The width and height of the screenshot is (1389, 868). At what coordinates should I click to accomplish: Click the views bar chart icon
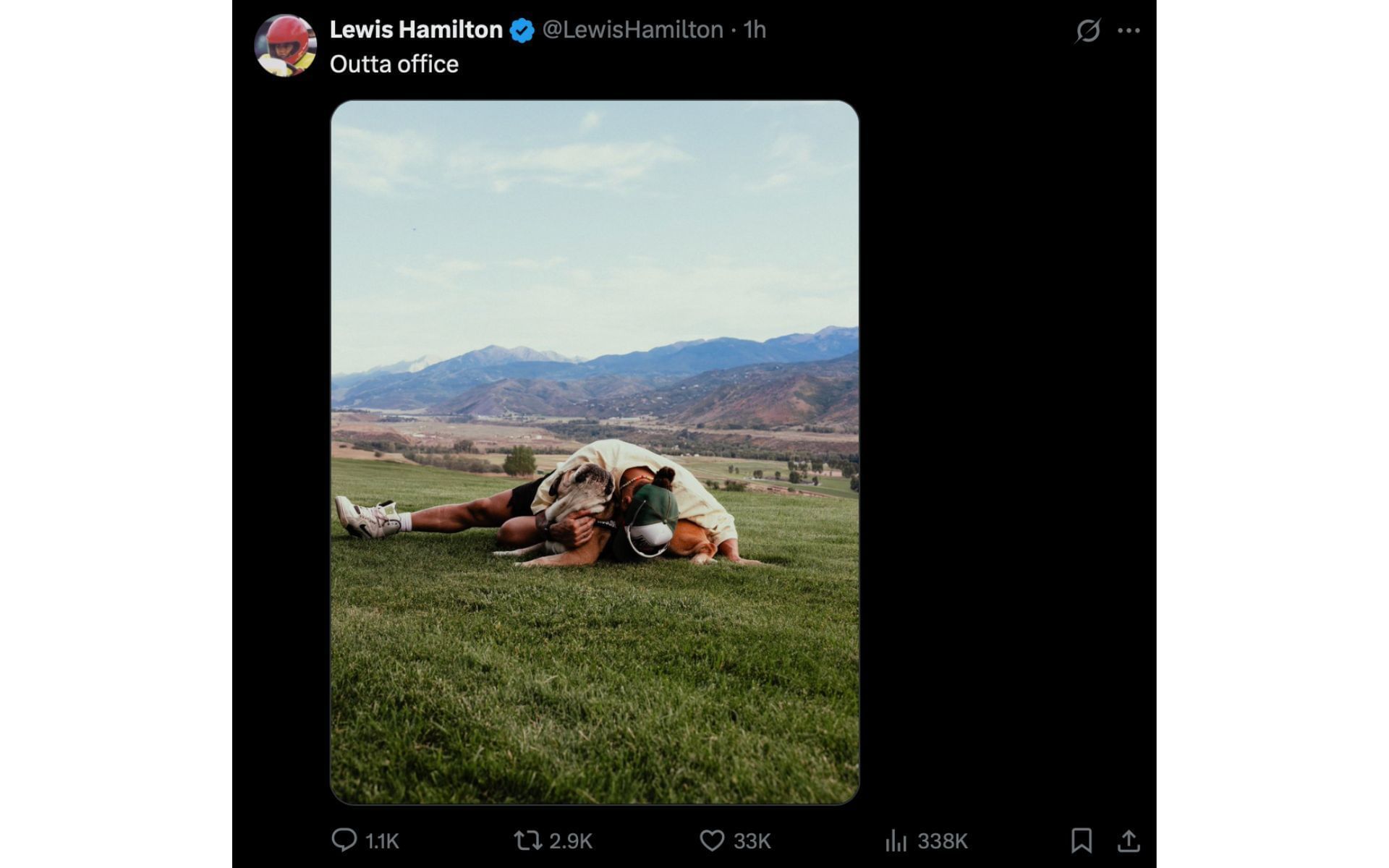click(x=896, y=841)
